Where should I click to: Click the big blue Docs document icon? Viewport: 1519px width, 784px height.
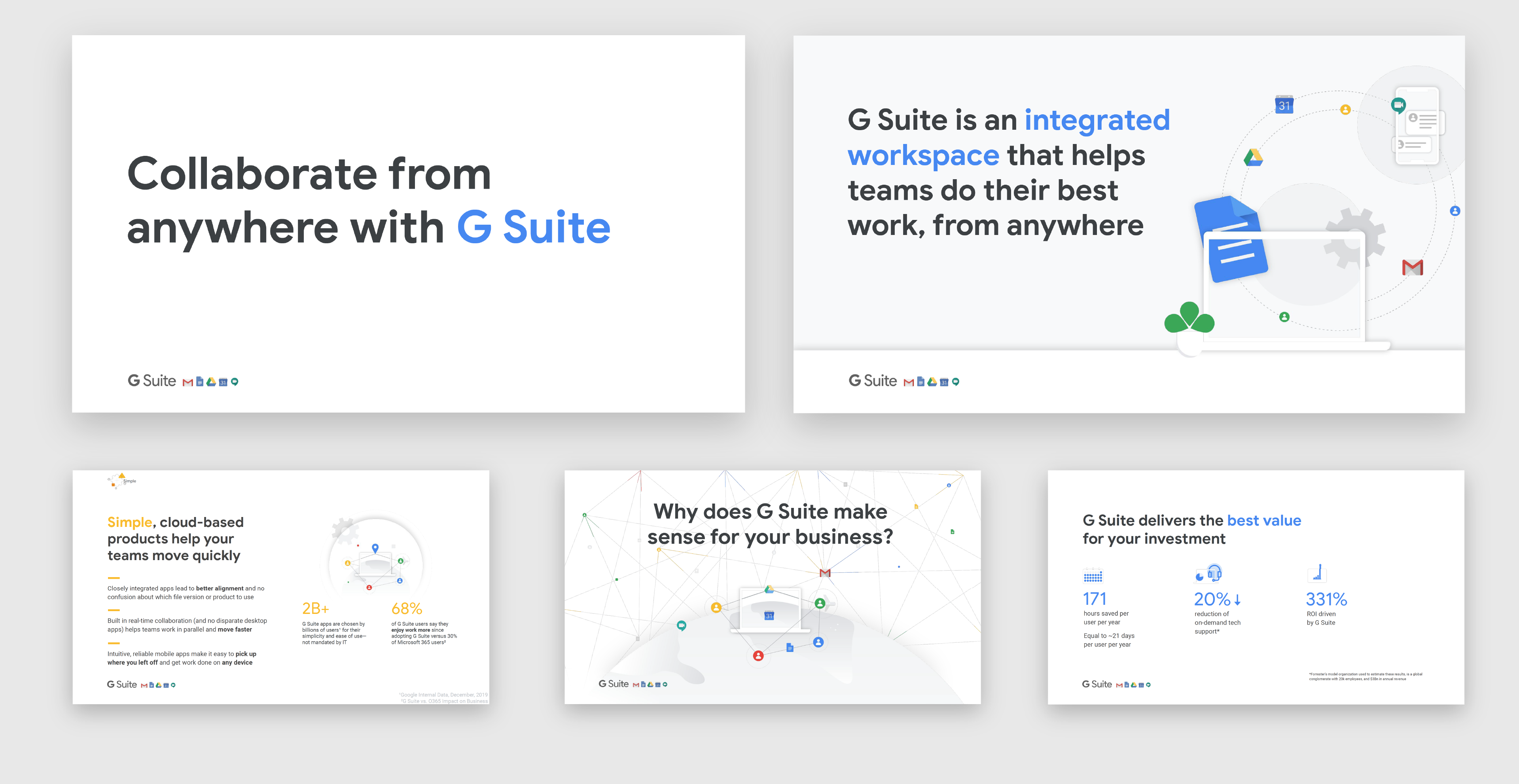pos(1232,240)
